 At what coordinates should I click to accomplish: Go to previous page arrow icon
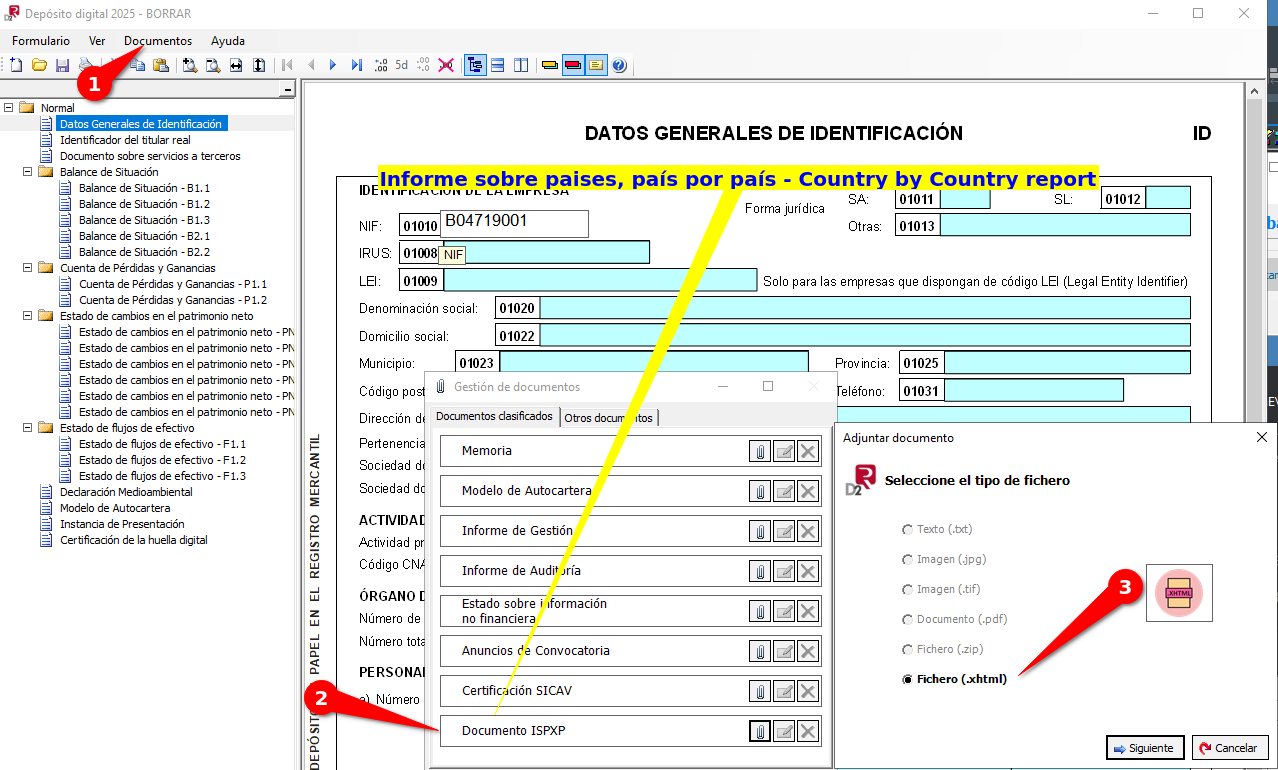tap(311, 65)
